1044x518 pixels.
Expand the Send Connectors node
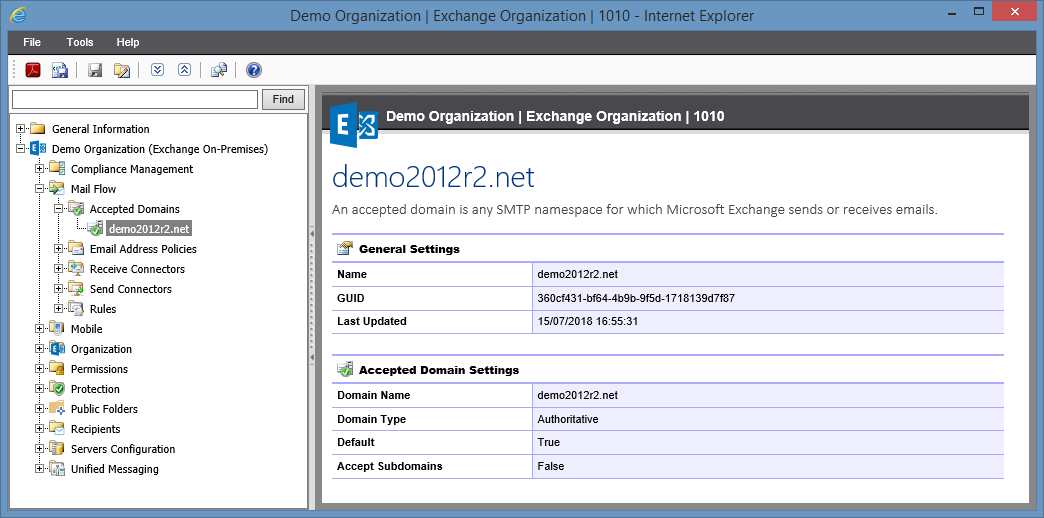(59, 289)
